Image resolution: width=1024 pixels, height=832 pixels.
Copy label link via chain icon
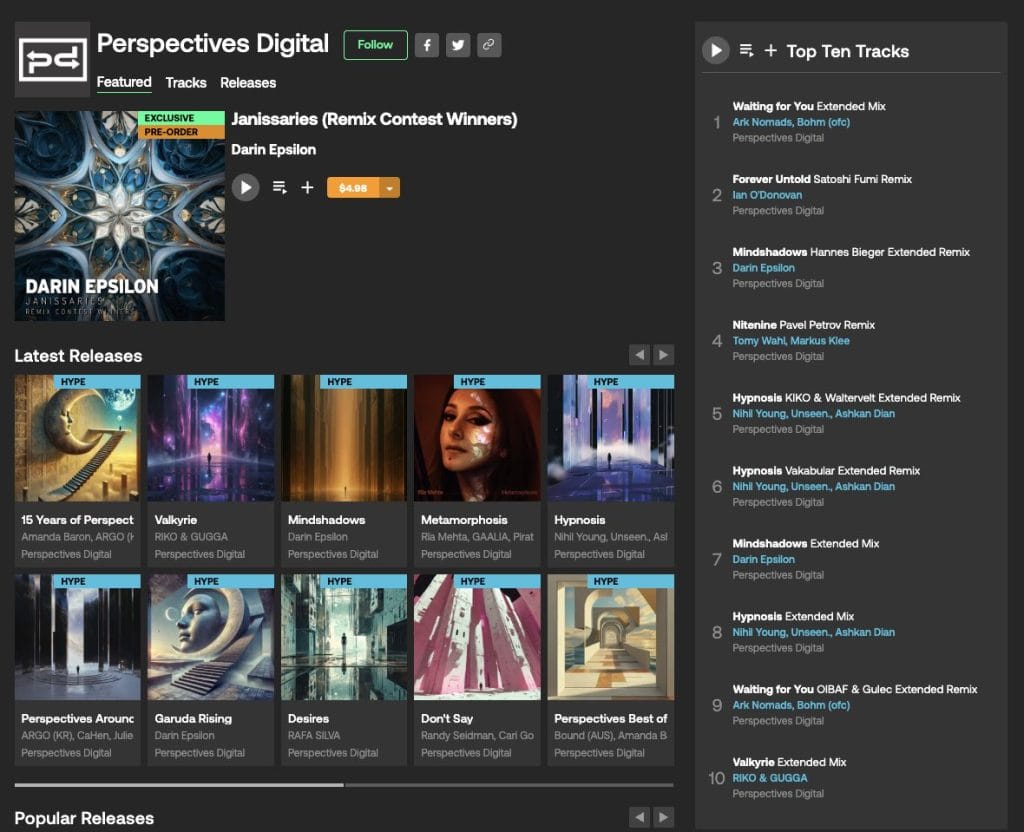[x=488, y=45]
